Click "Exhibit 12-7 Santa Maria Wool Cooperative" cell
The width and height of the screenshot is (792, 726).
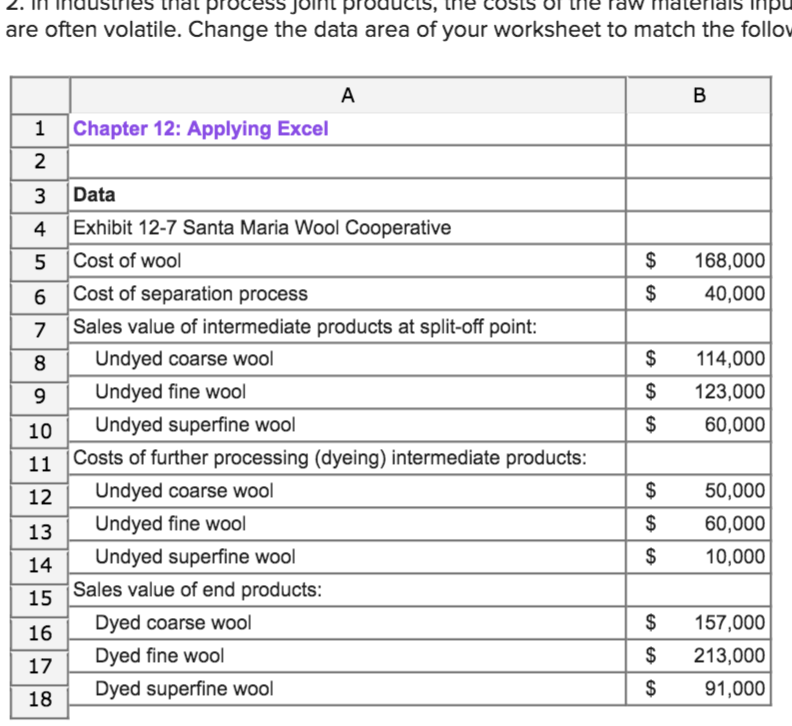pyautogui.click(x=348, y=228)
